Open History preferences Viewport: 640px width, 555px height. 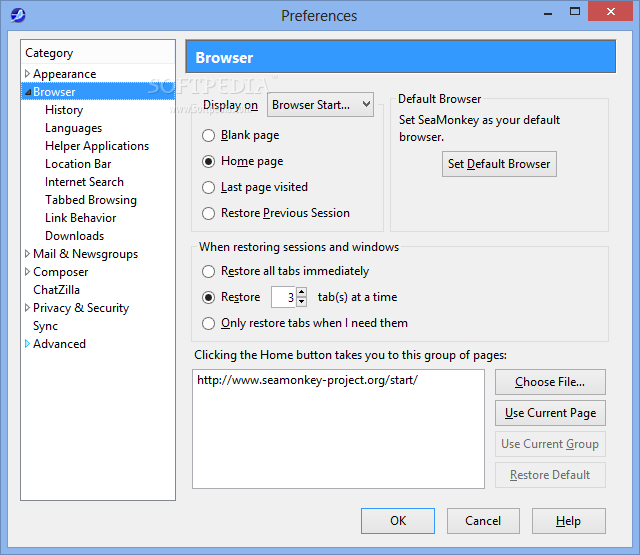click(x=64, y=110)
